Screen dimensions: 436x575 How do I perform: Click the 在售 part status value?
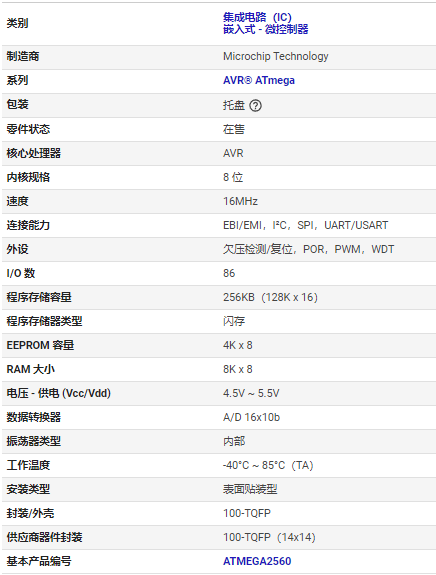pos(234,129)
